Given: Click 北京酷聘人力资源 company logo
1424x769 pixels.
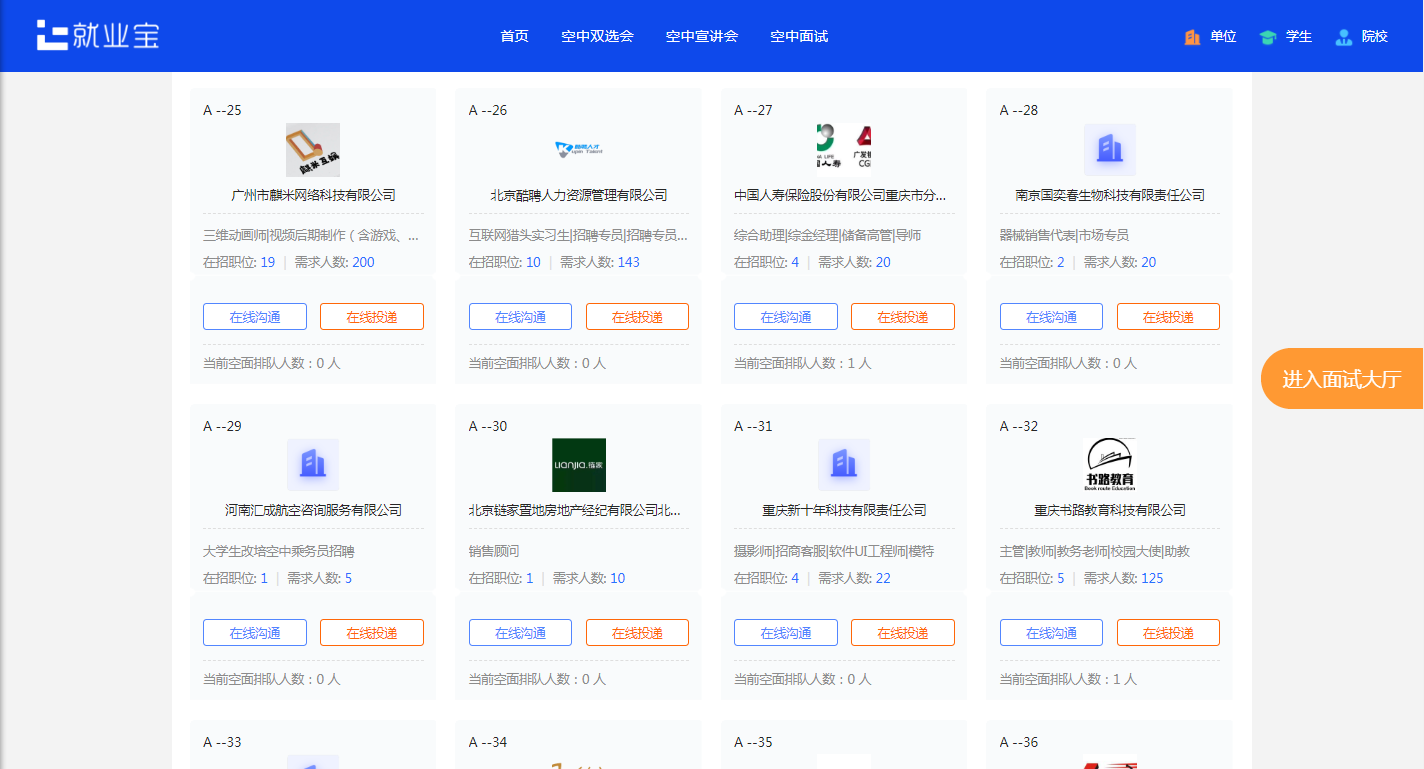Looking at the screenshot, I should [578, 150].
